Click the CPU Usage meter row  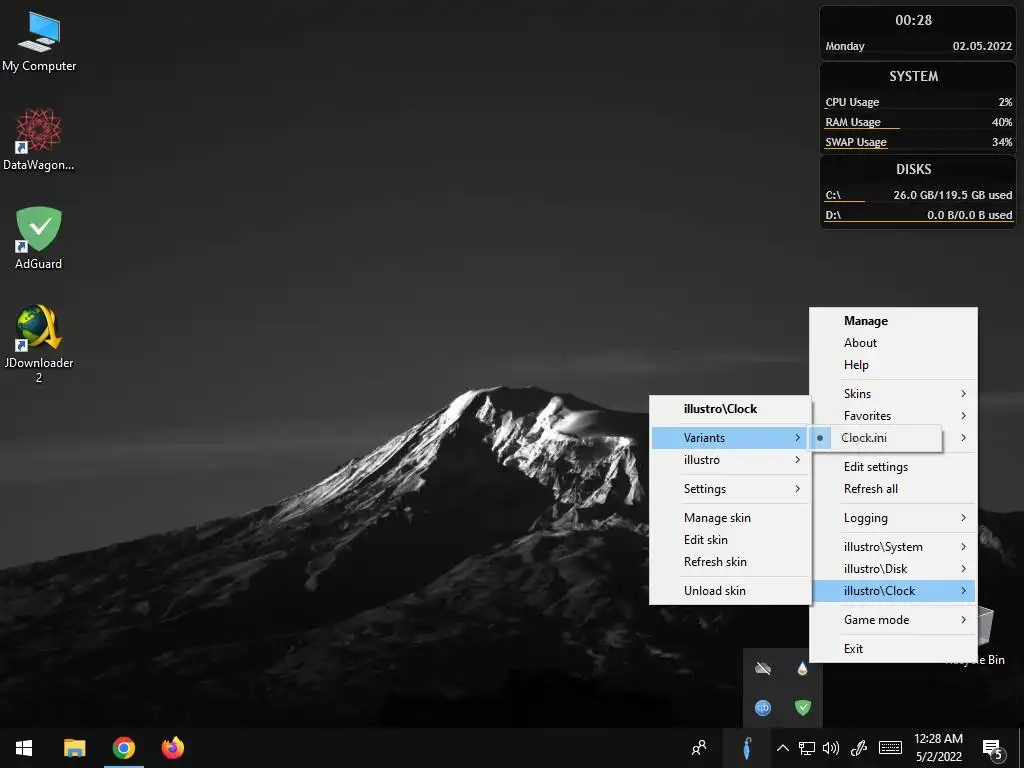coord(918,102)
